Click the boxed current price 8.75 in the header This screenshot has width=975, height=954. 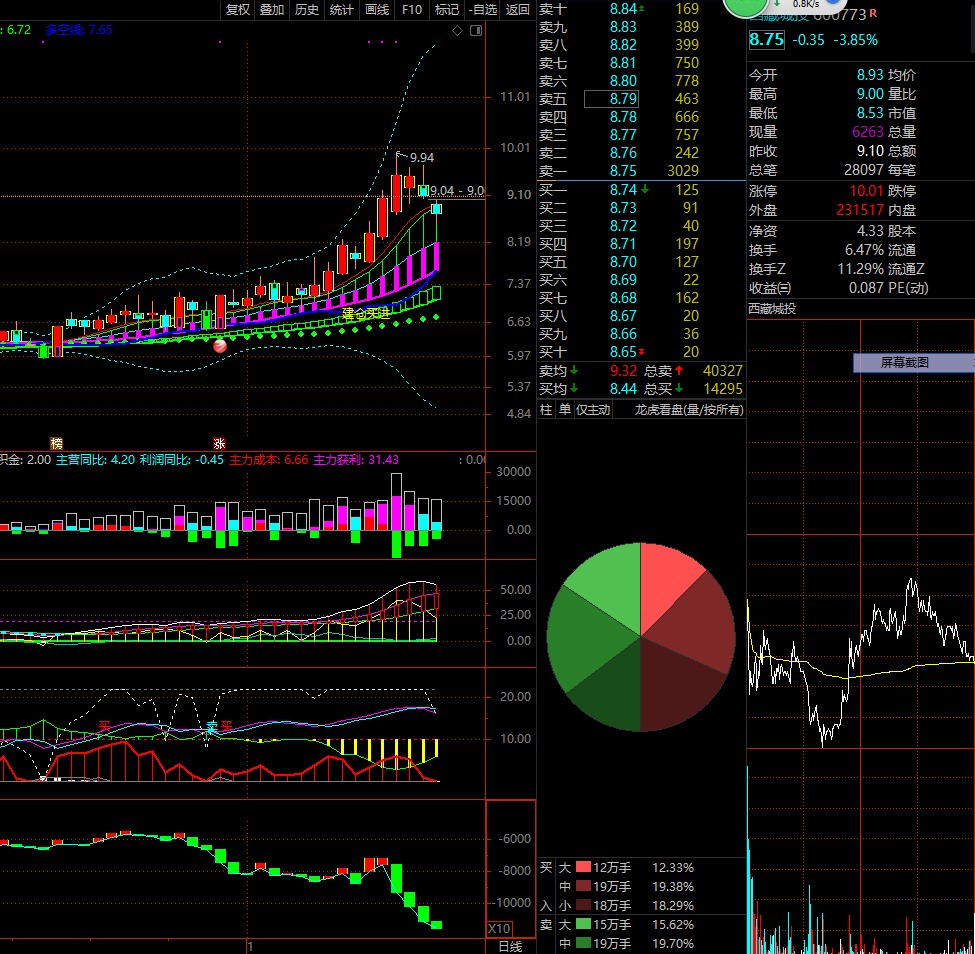point(766,40)
